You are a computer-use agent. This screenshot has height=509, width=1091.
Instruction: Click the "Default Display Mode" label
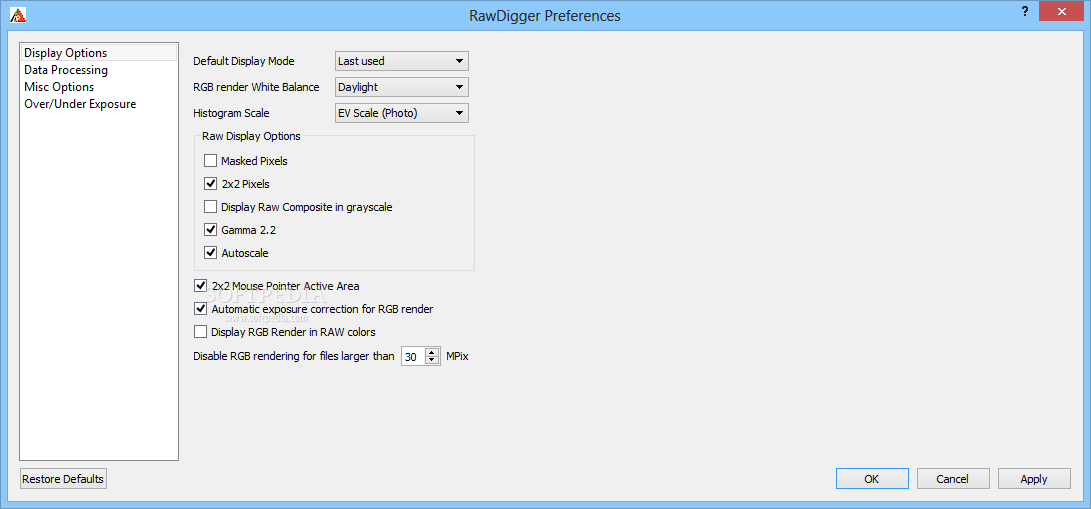tap(244, 61)
